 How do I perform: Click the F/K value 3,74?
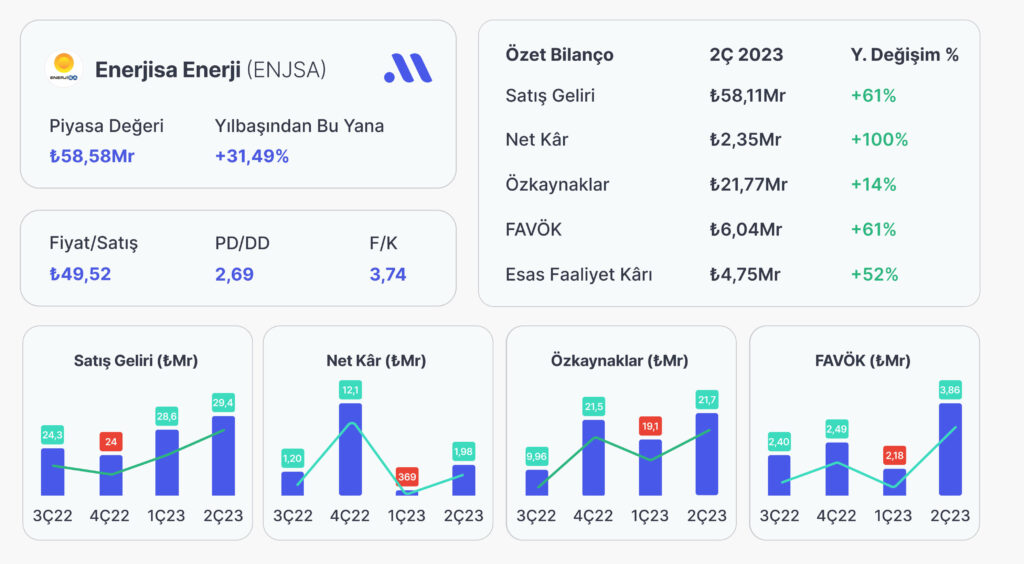click(388, 274)
